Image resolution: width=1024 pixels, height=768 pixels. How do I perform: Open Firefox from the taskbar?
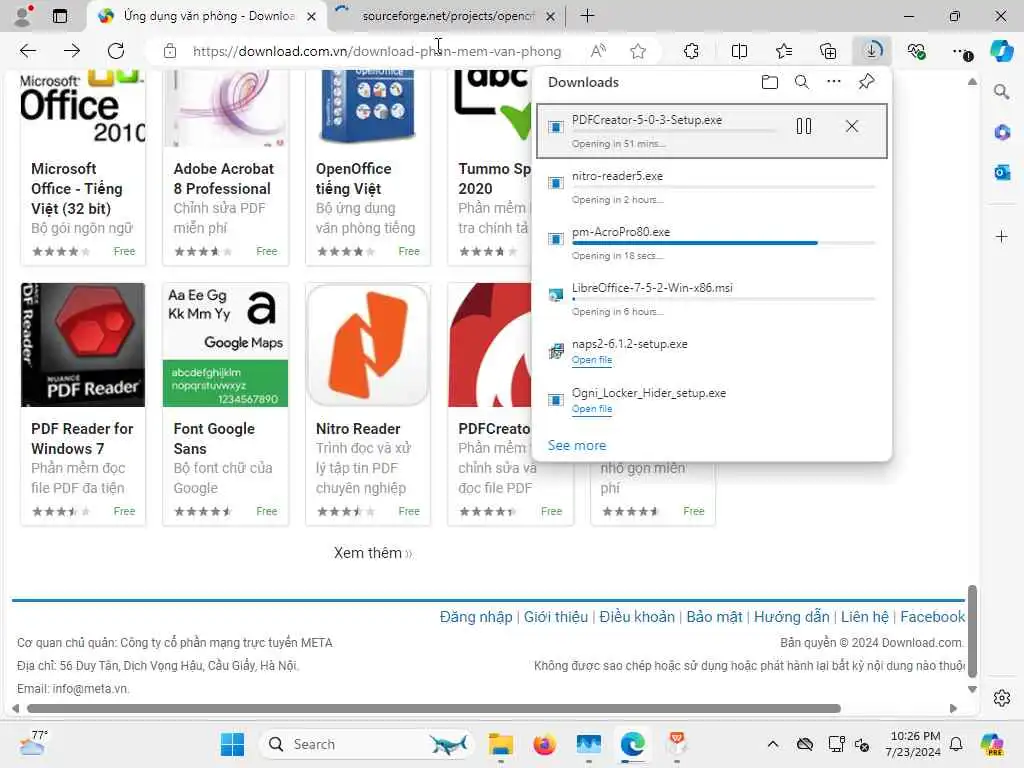click(x=544, y=744)
